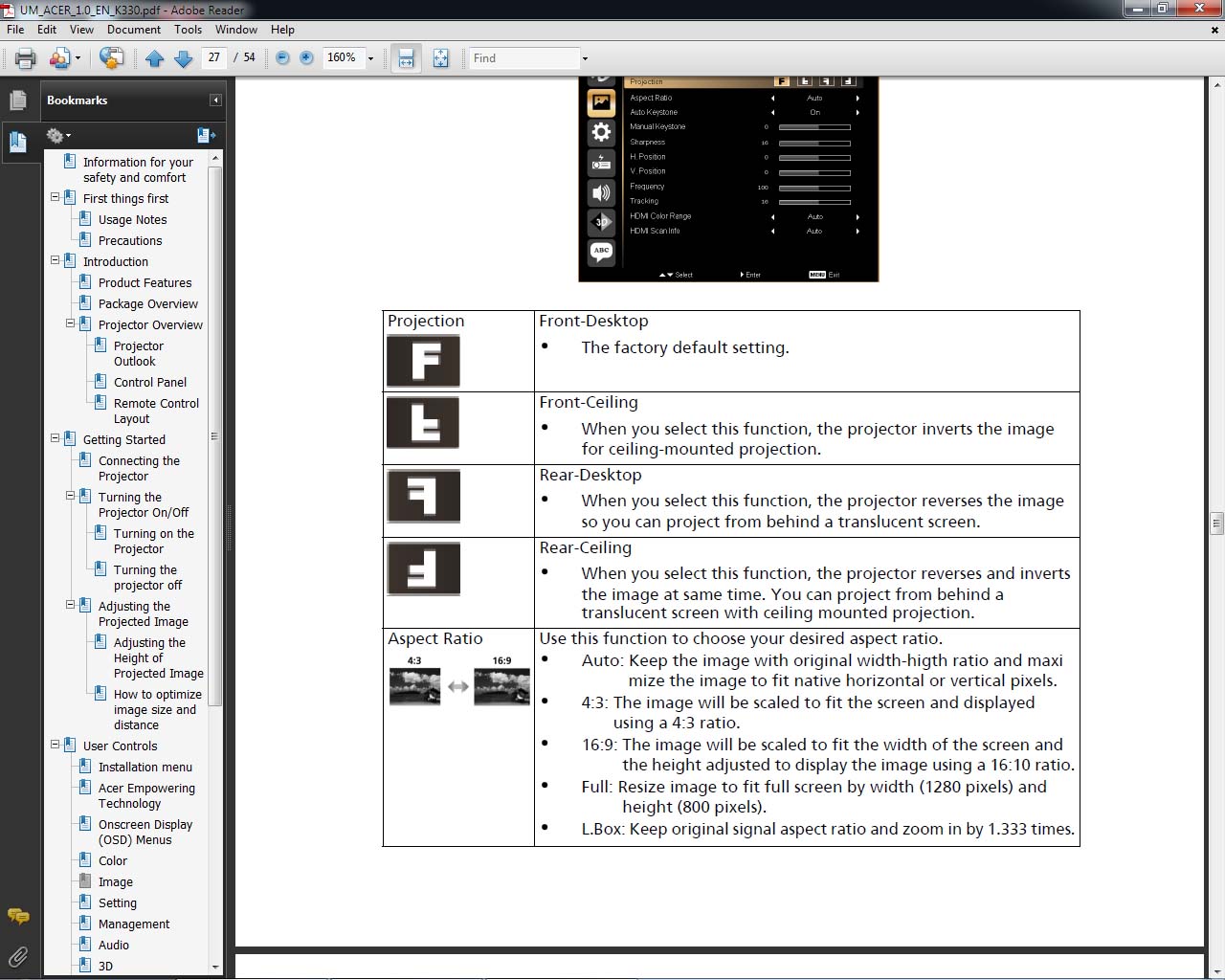The image size is (1225, 980).
Task: Collapse the Bookmarks panel arrow
Action: (x=215, y=100)
